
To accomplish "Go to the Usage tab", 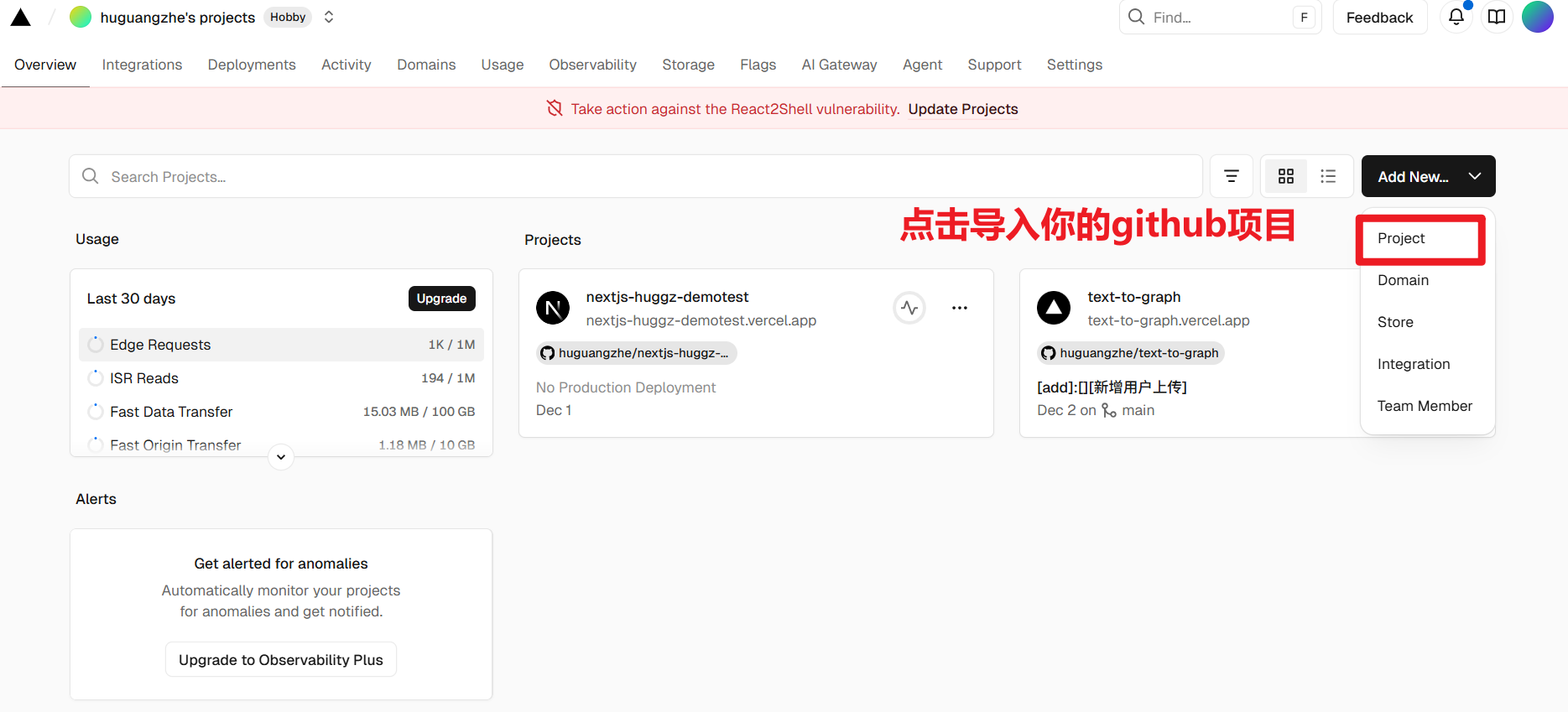I will pos(503,65).
